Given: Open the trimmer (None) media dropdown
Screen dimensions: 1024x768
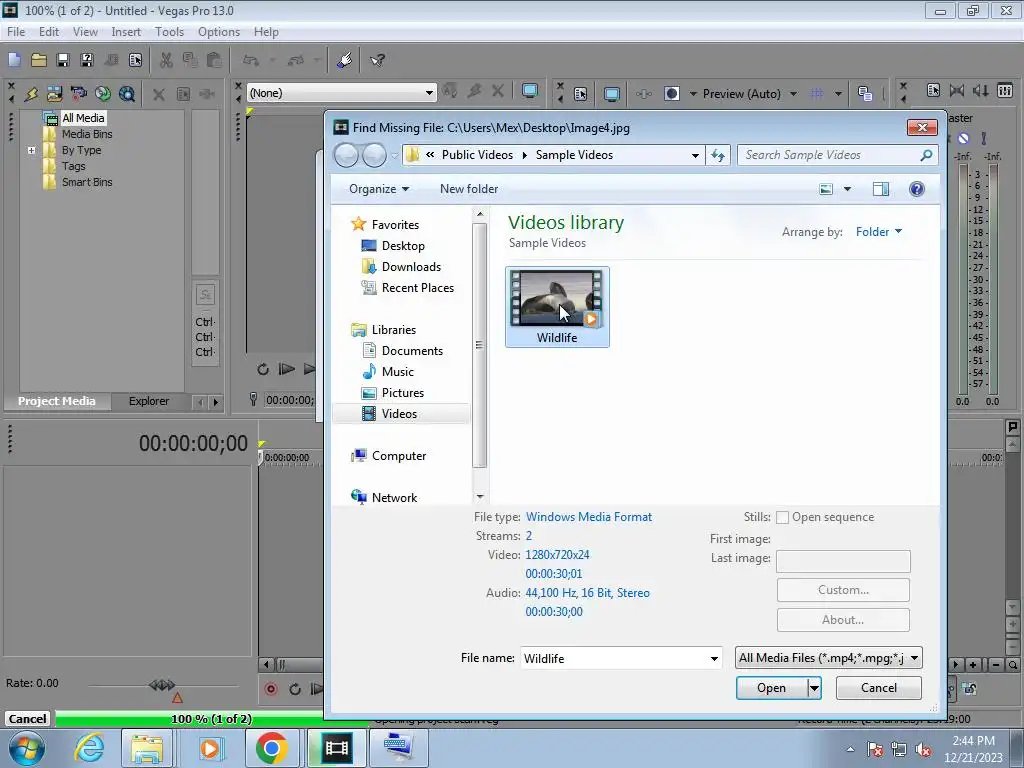Looking at the screenshot, I should [429, 93].
